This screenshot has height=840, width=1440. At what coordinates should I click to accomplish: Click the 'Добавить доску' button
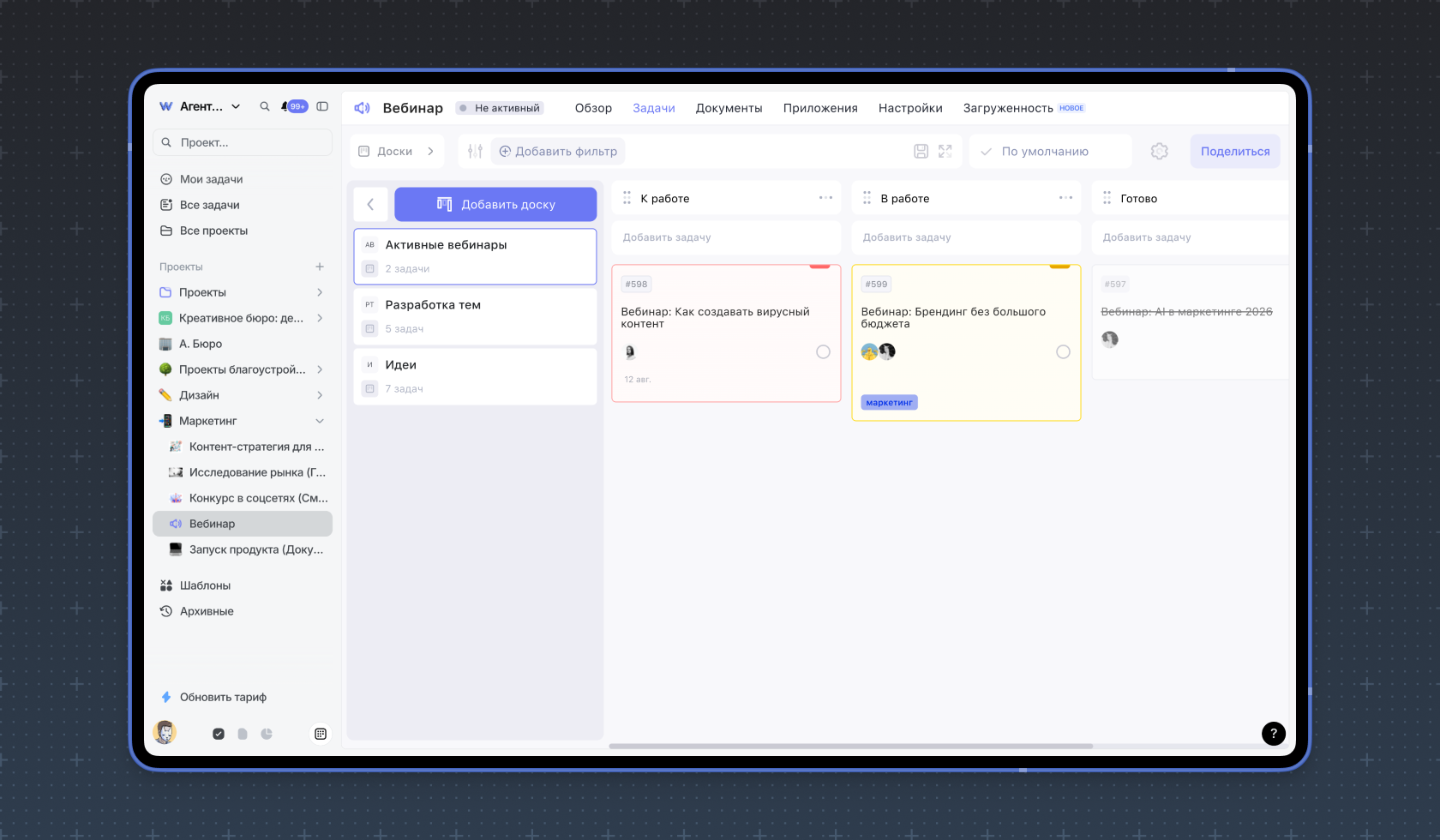point(495,204)
